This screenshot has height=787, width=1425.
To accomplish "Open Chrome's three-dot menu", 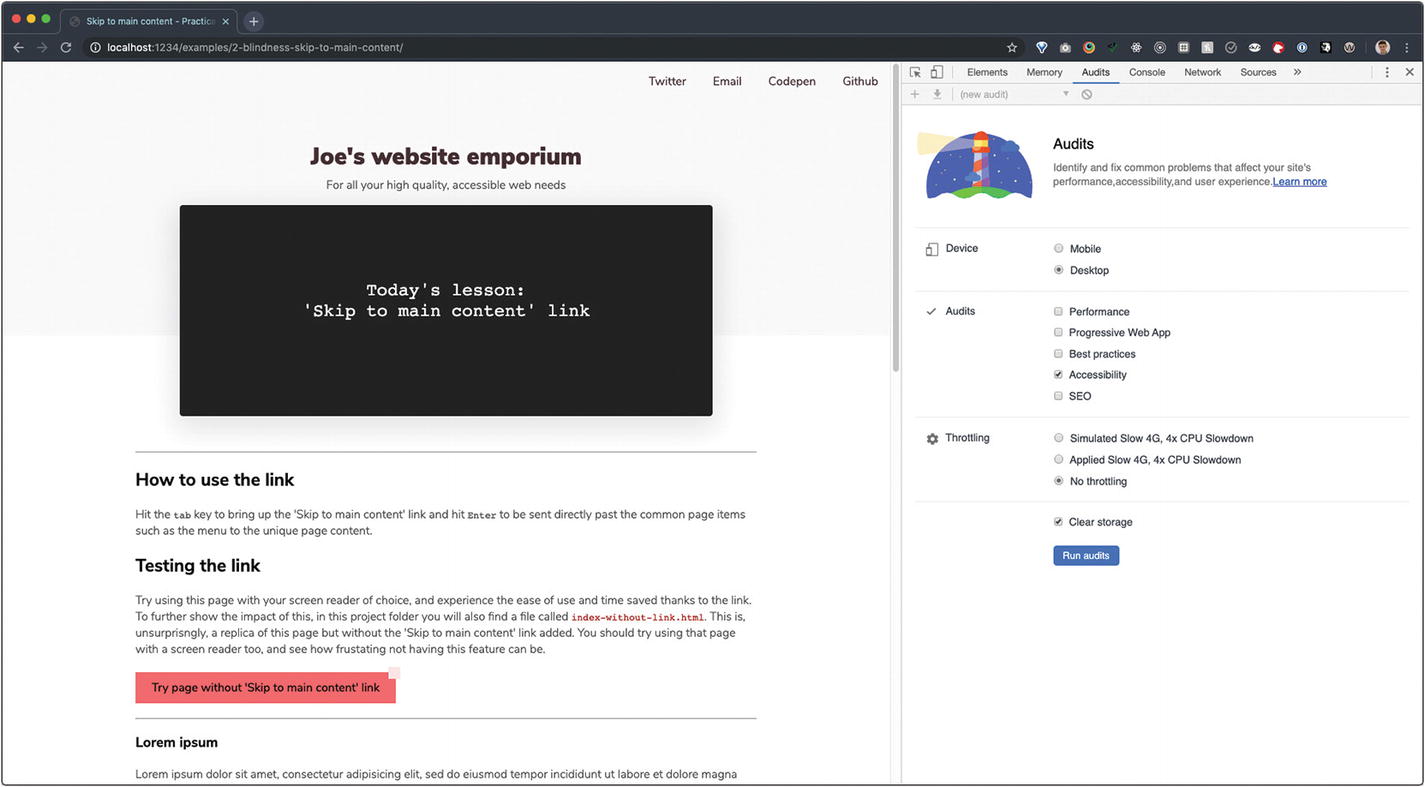I will tap(1407, 47).
